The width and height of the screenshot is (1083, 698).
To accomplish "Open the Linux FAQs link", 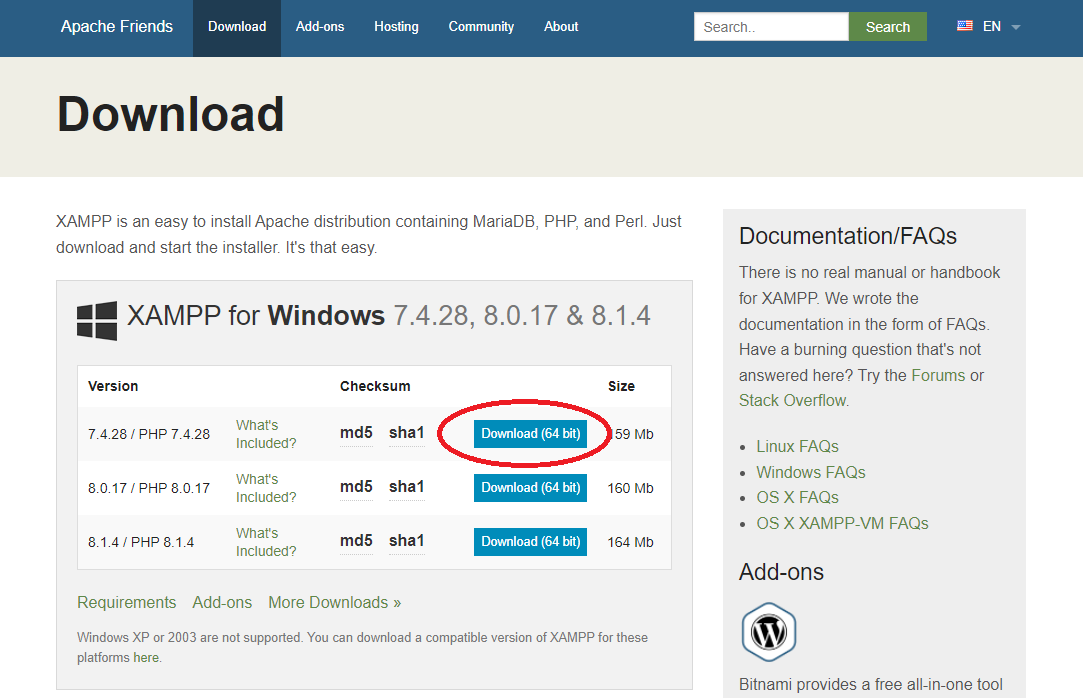I will click(x=797, y=446).
